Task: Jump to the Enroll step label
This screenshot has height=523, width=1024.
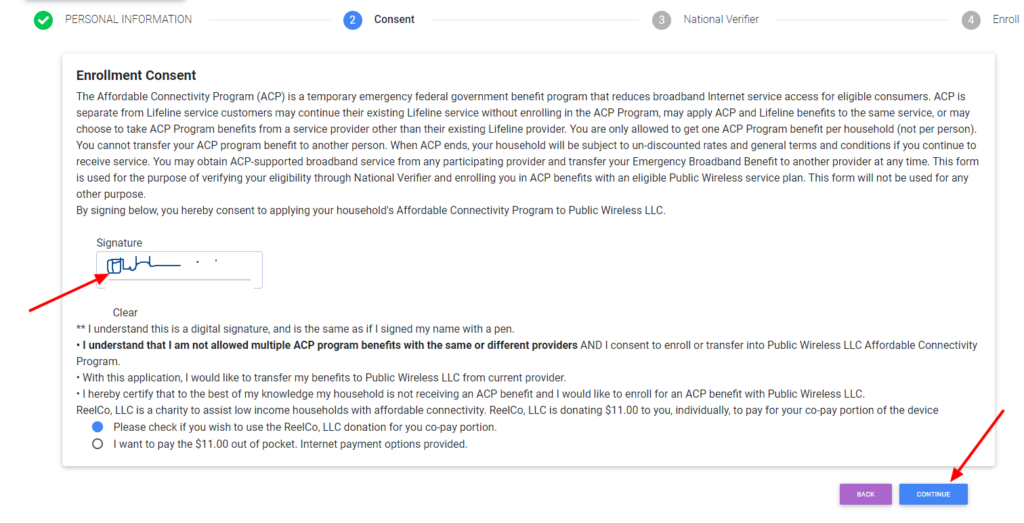Action: click(x=1006, y=19)
